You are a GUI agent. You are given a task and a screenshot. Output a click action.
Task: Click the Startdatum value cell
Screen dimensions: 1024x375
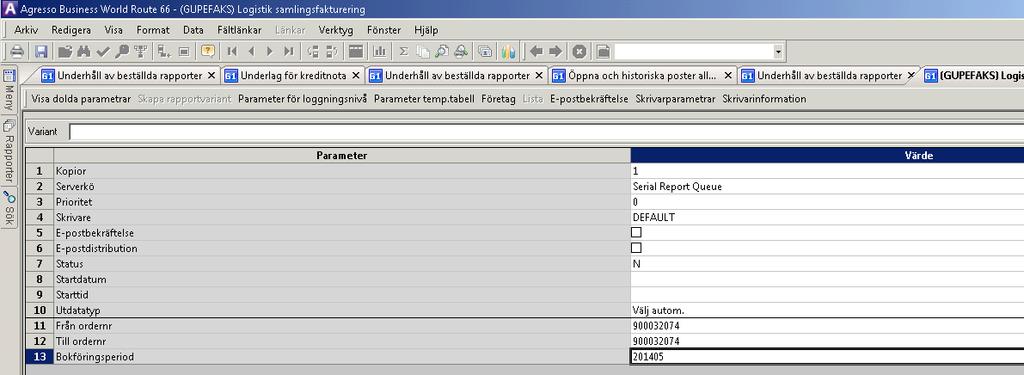(827, 279)
